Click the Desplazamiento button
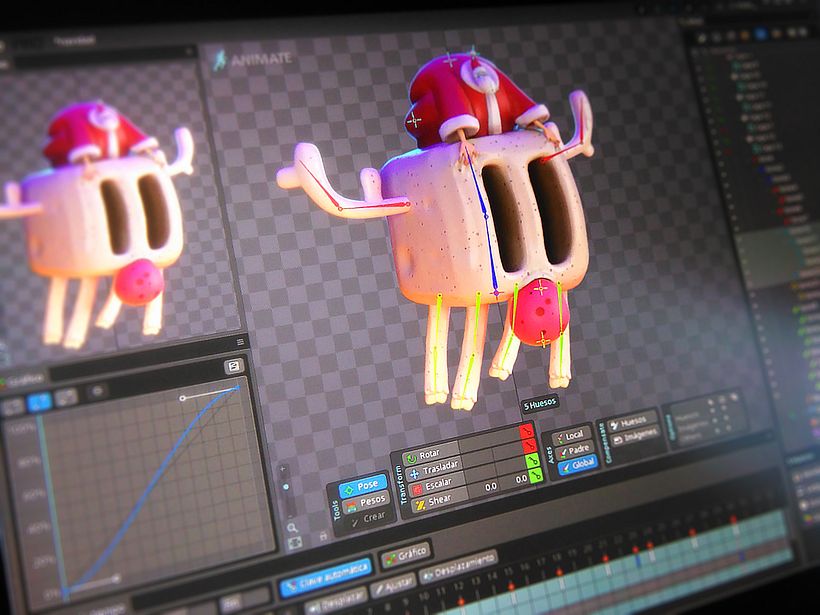Viewport: 820px width, 615px height. pos(459,566)
